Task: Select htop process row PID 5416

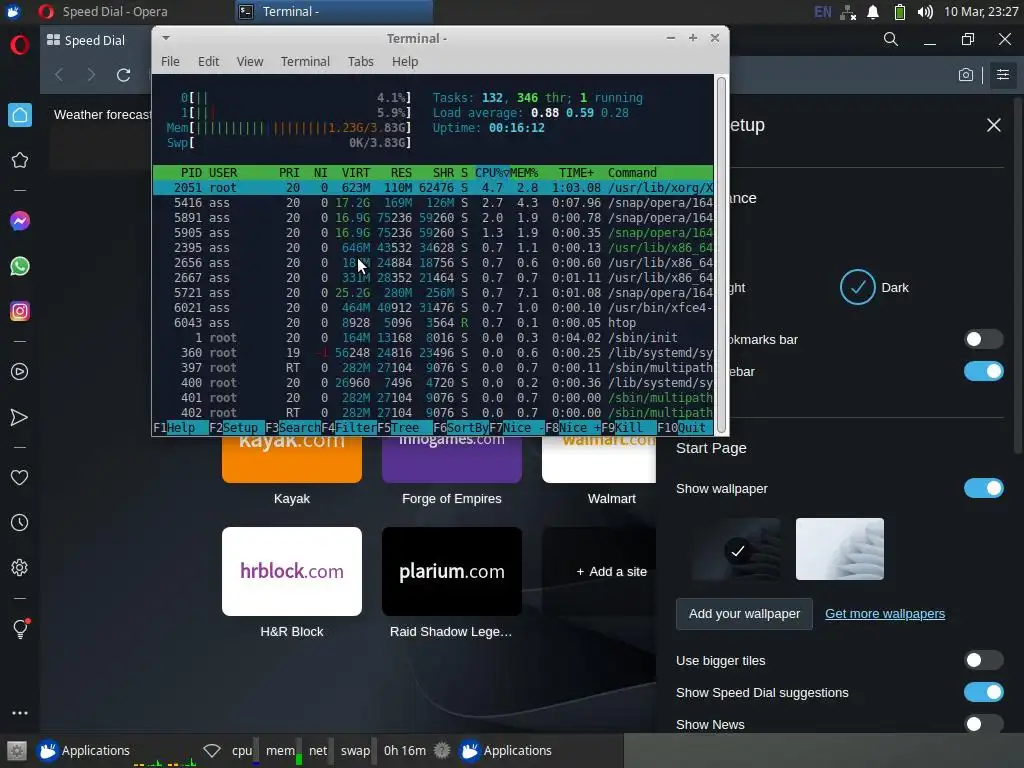Action: 433,202
